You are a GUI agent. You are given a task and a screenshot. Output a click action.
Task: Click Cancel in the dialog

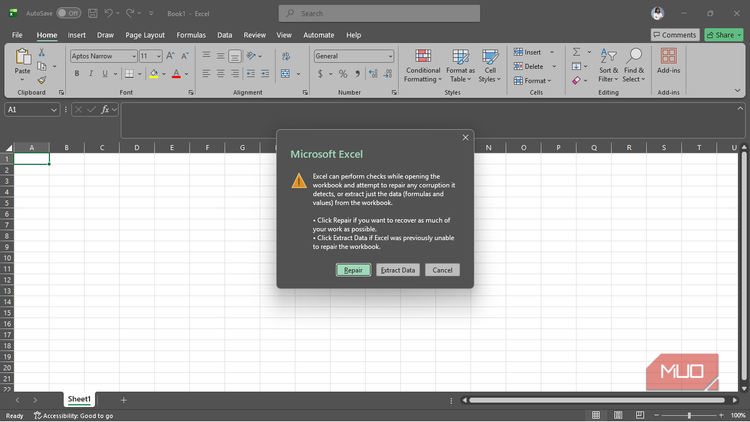442,270
